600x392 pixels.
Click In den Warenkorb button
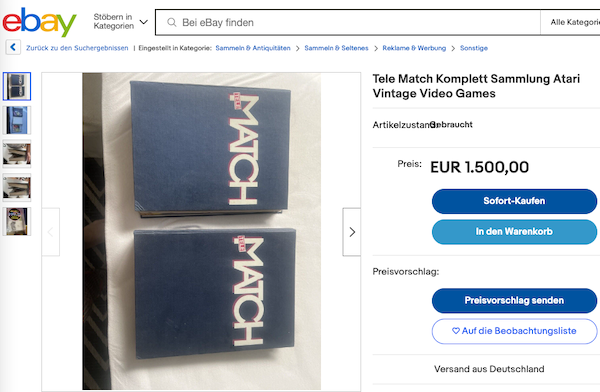[514, 232]
